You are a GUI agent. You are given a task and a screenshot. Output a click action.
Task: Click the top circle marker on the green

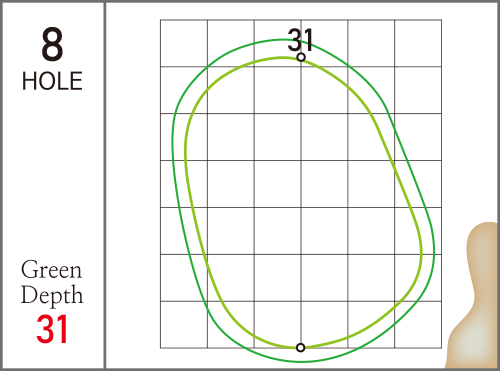click(x=301, y=57)
